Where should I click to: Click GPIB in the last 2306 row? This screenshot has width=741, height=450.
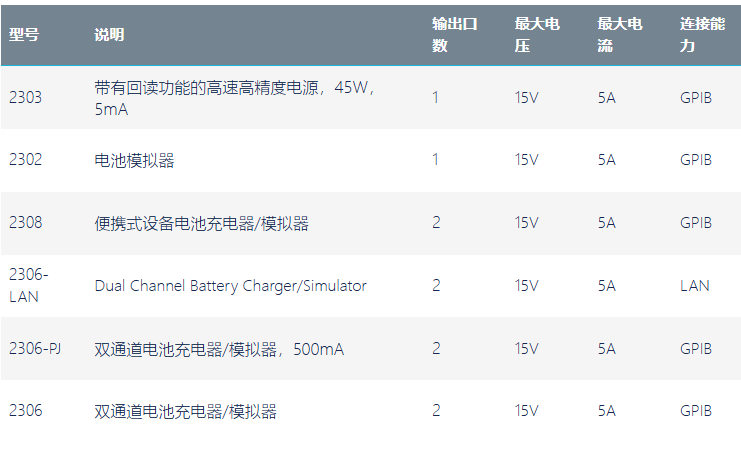coord(696,411)
